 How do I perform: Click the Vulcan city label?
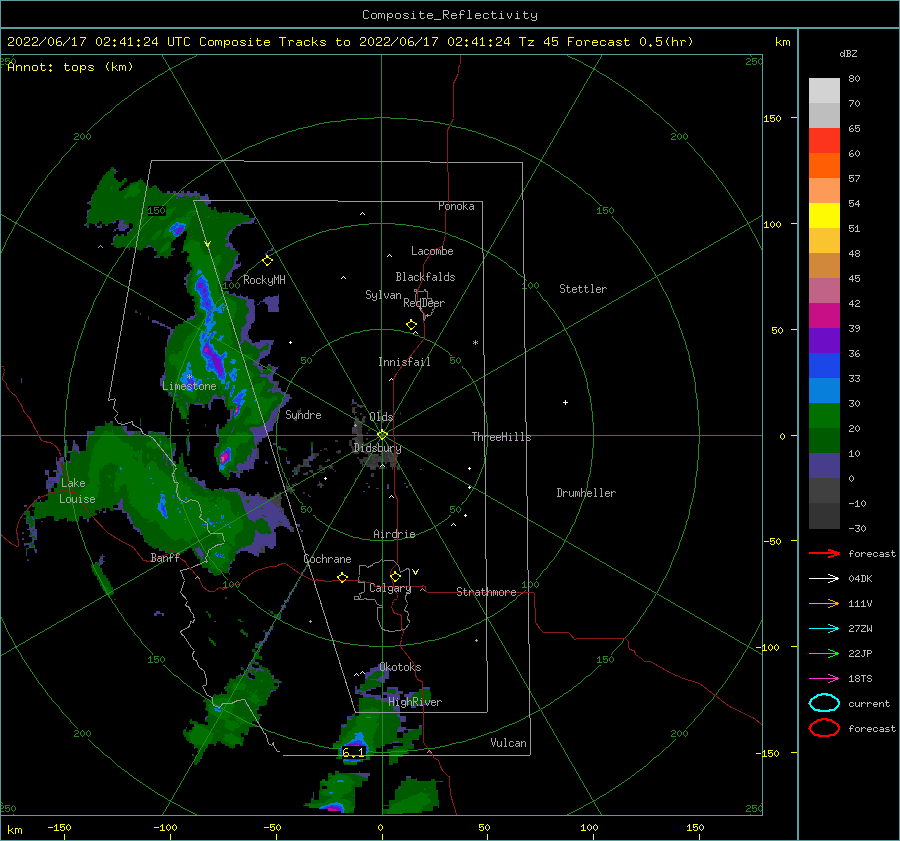pos(508,743)
